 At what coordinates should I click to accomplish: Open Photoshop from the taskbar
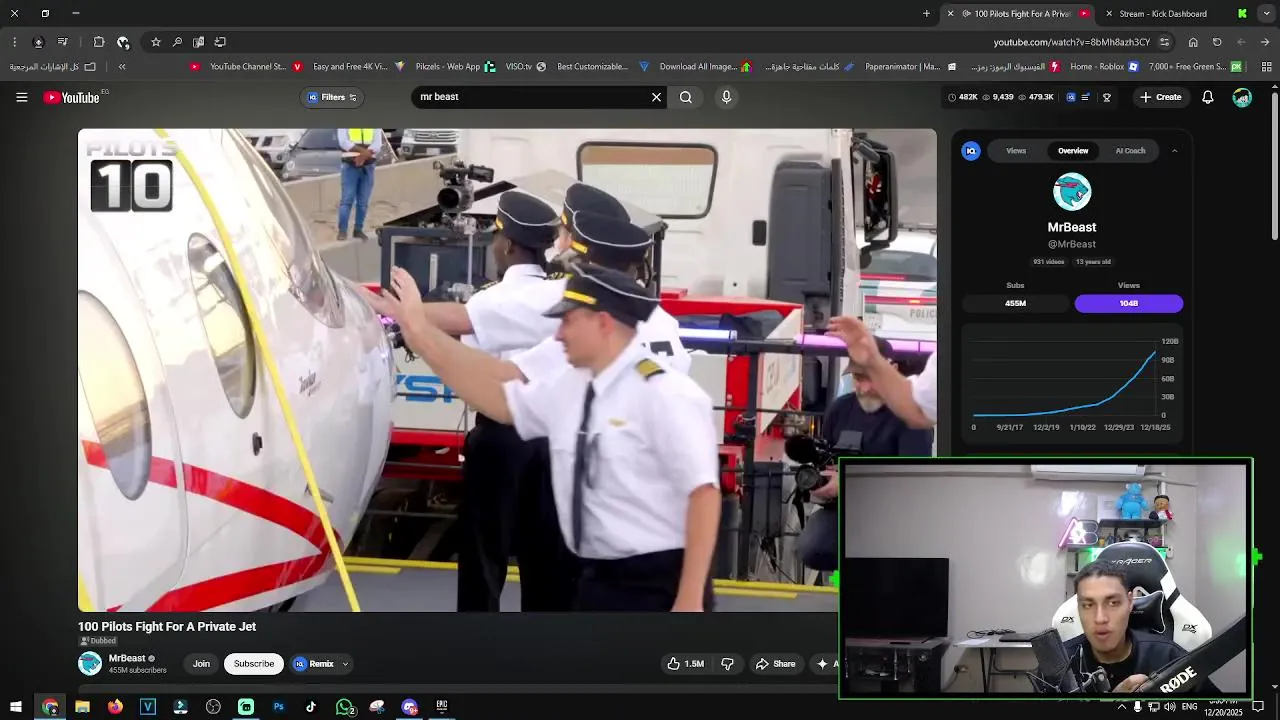click(x=278, y=707)
